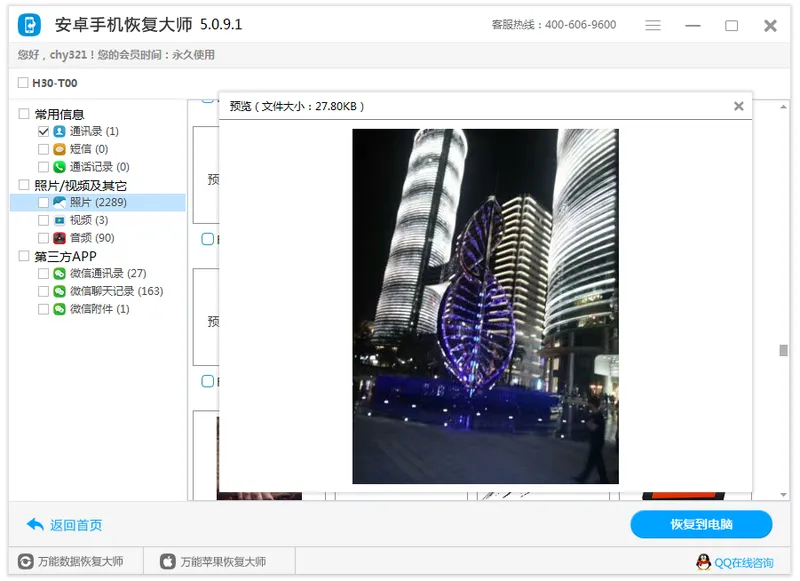This screenshot has width=800, height=581.
Task: Click the WeChat contacts (微信通讯录) icon
Action: [x=60, y=273]
